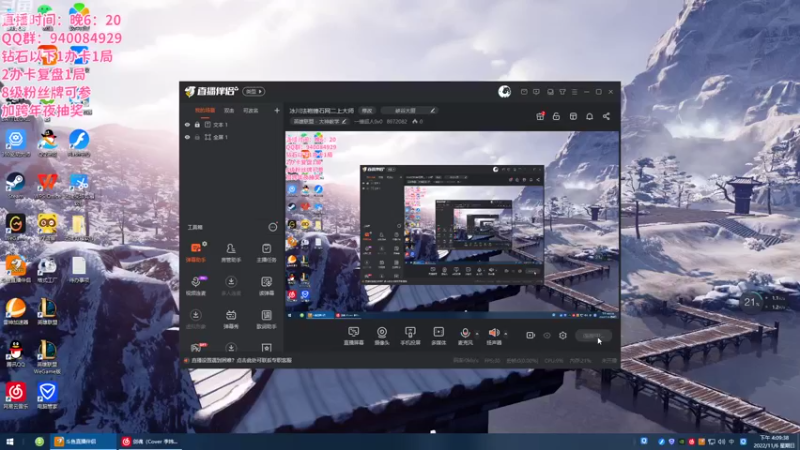Open the mode switch pill beside the app logo
Viewport: 800px width, 450px height.
click(x=254, y=91)
